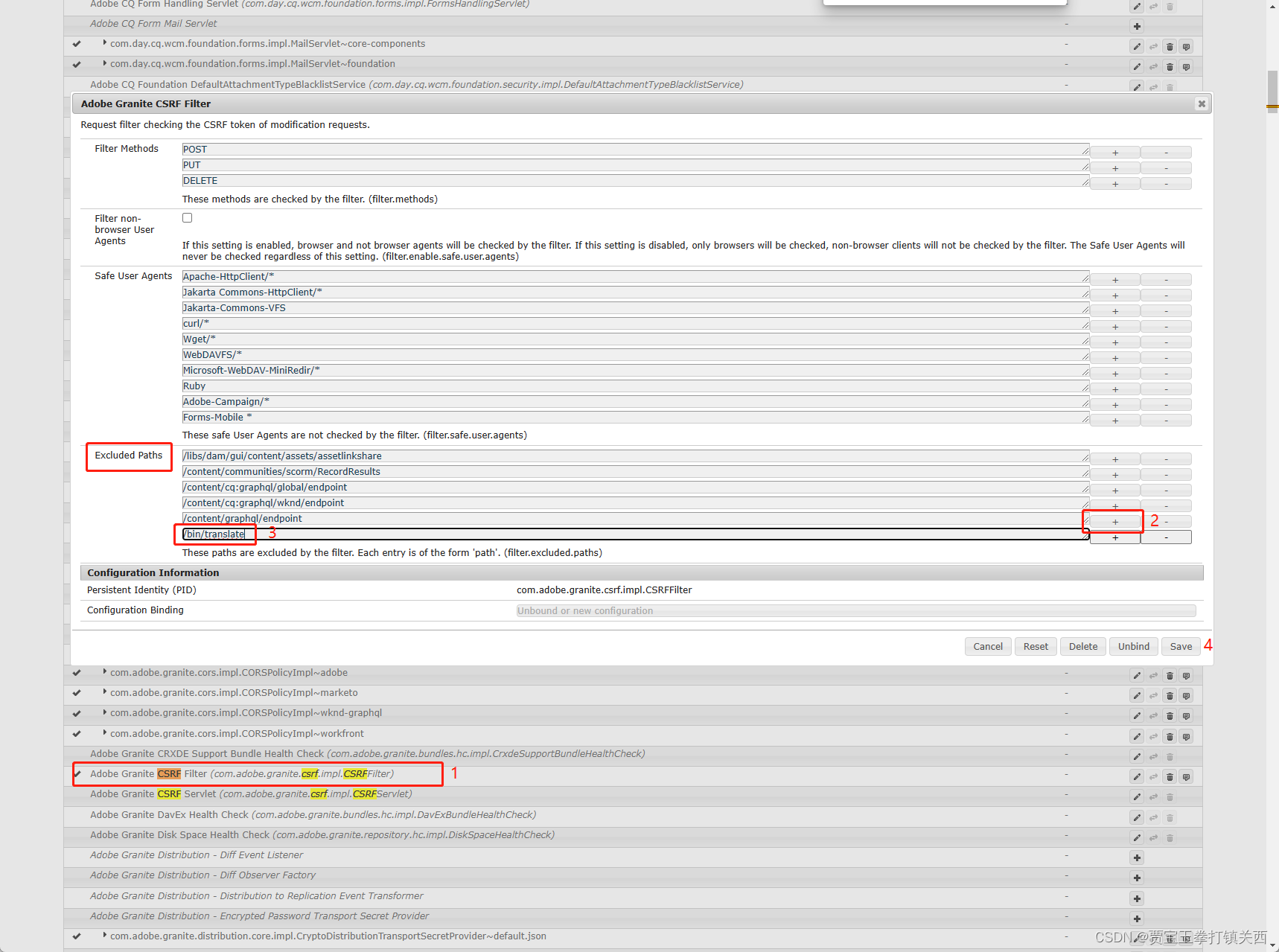Delete CORSPolicyImpl~wknd-graphql configuration
Viewport: 1279px width, 952px height.
(1170, 716)
